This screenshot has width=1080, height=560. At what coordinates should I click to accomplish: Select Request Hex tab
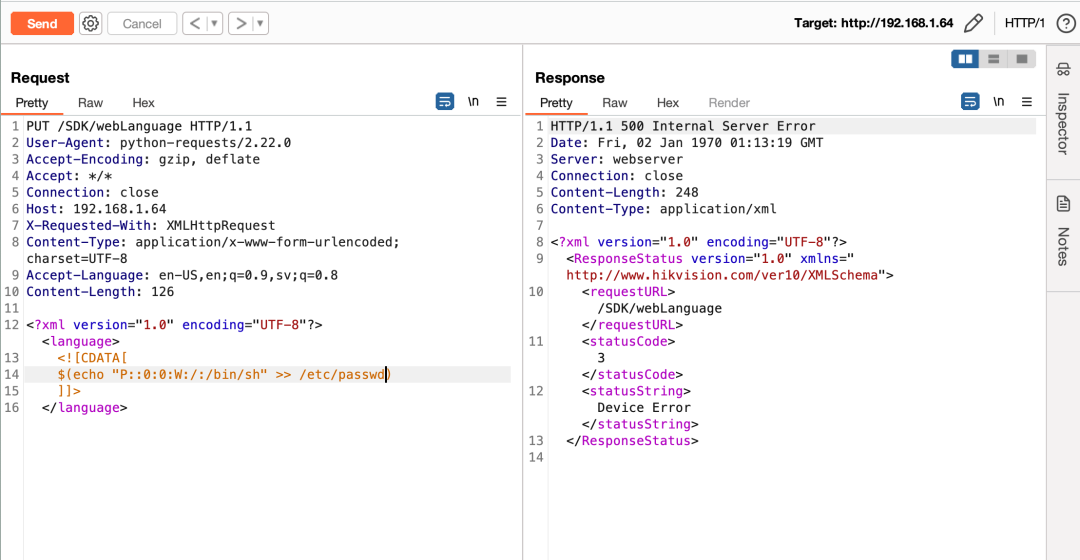(143, 103)
